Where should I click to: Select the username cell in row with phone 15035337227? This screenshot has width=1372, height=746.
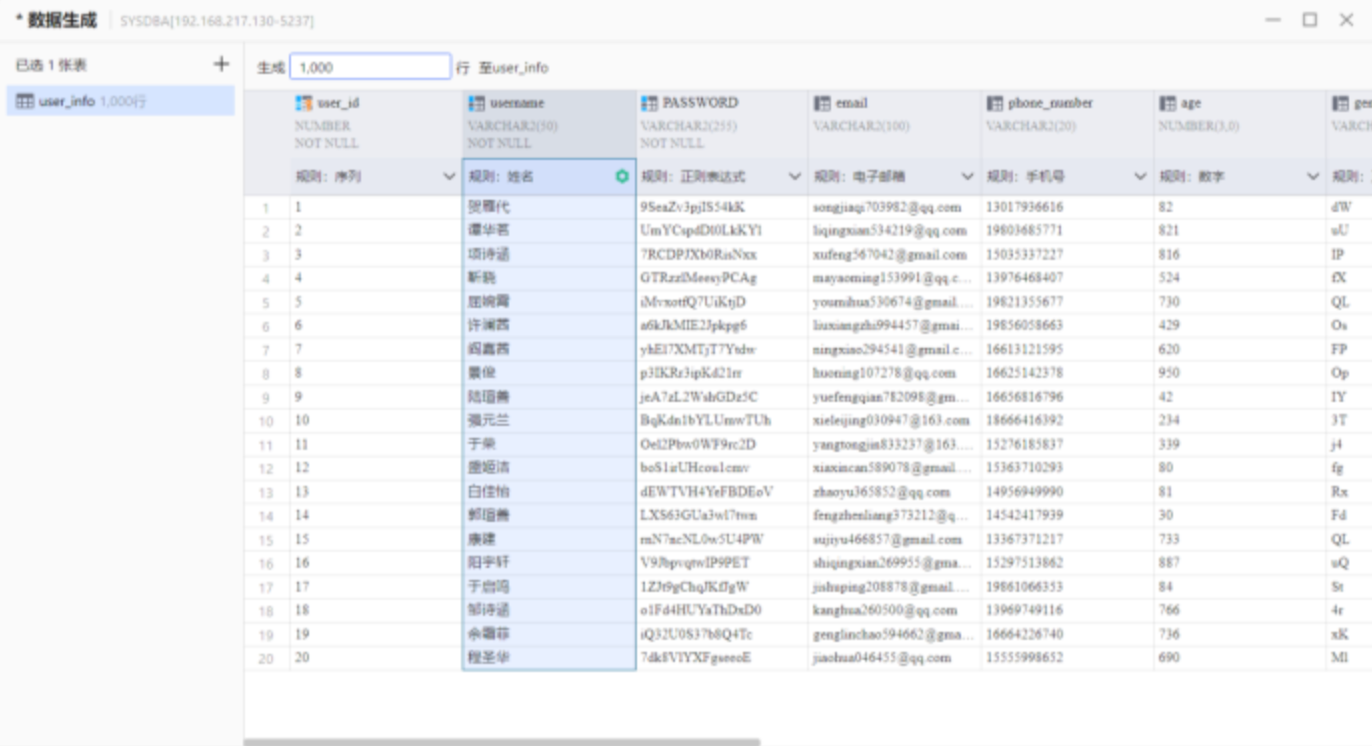[x=549, y=255]
